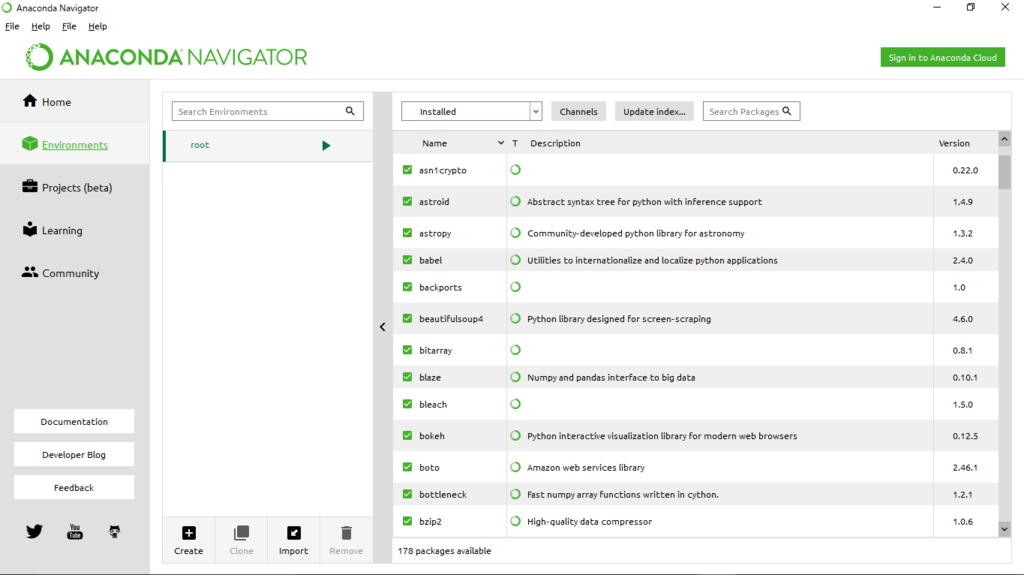
Task: Click the scrollbar up arrow
Action: [x=1004, y=139]
